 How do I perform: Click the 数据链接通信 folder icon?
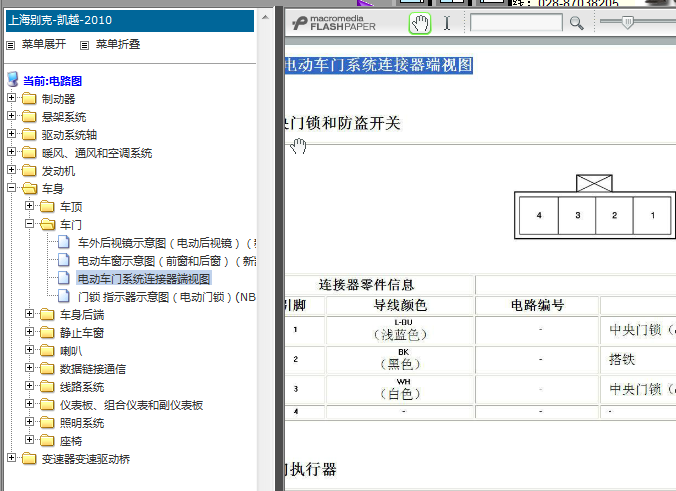(x=47, y=369)
